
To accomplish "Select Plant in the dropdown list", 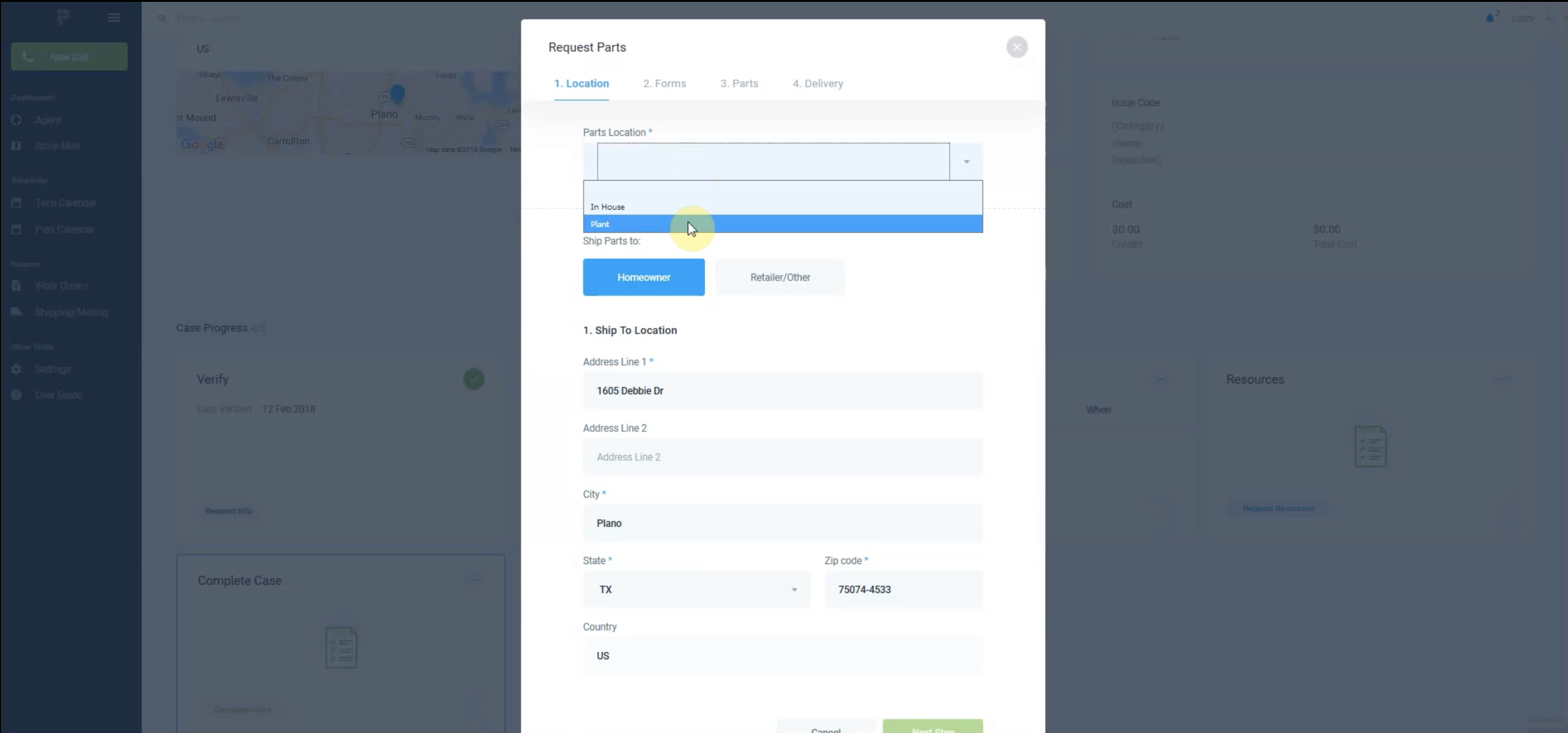I will click(783, 224).
